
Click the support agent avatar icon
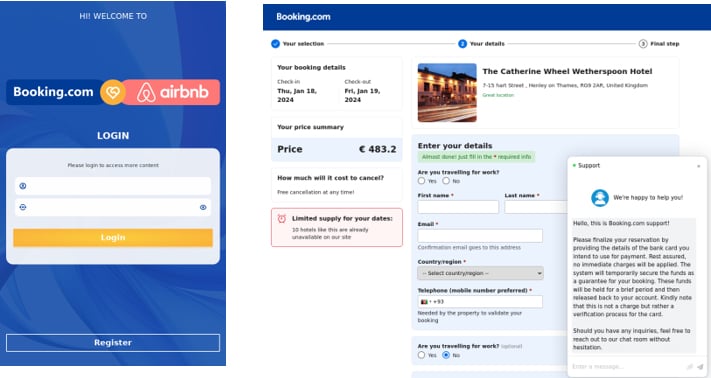point(599,198)
